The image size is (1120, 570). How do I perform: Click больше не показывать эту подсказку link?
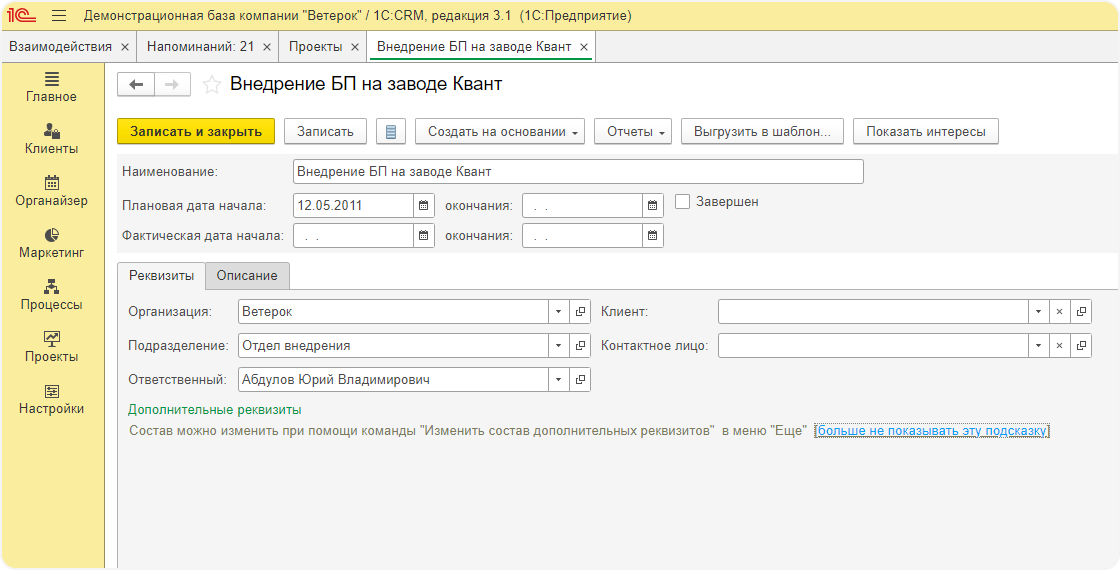(931, 431)
